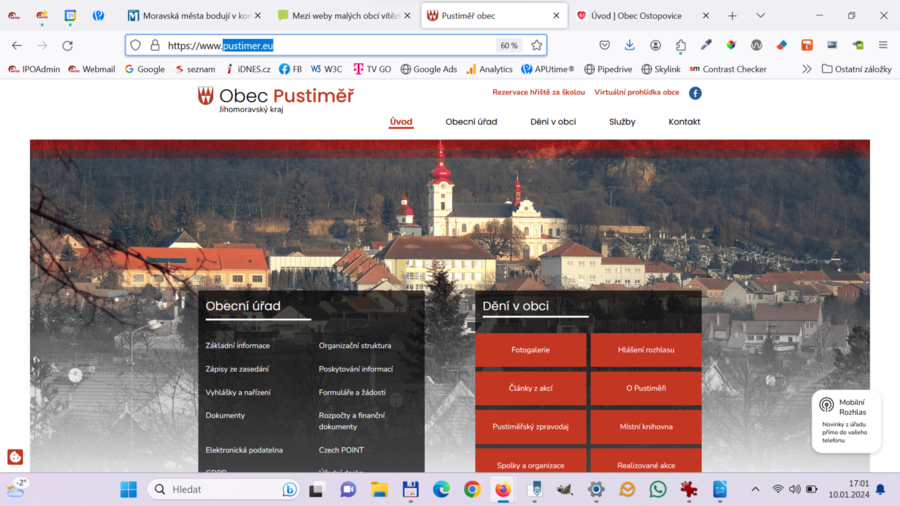Expand the bookmarks overflow chevron
This screenshot has width=900, height=506.
click(x=807, y=69)
